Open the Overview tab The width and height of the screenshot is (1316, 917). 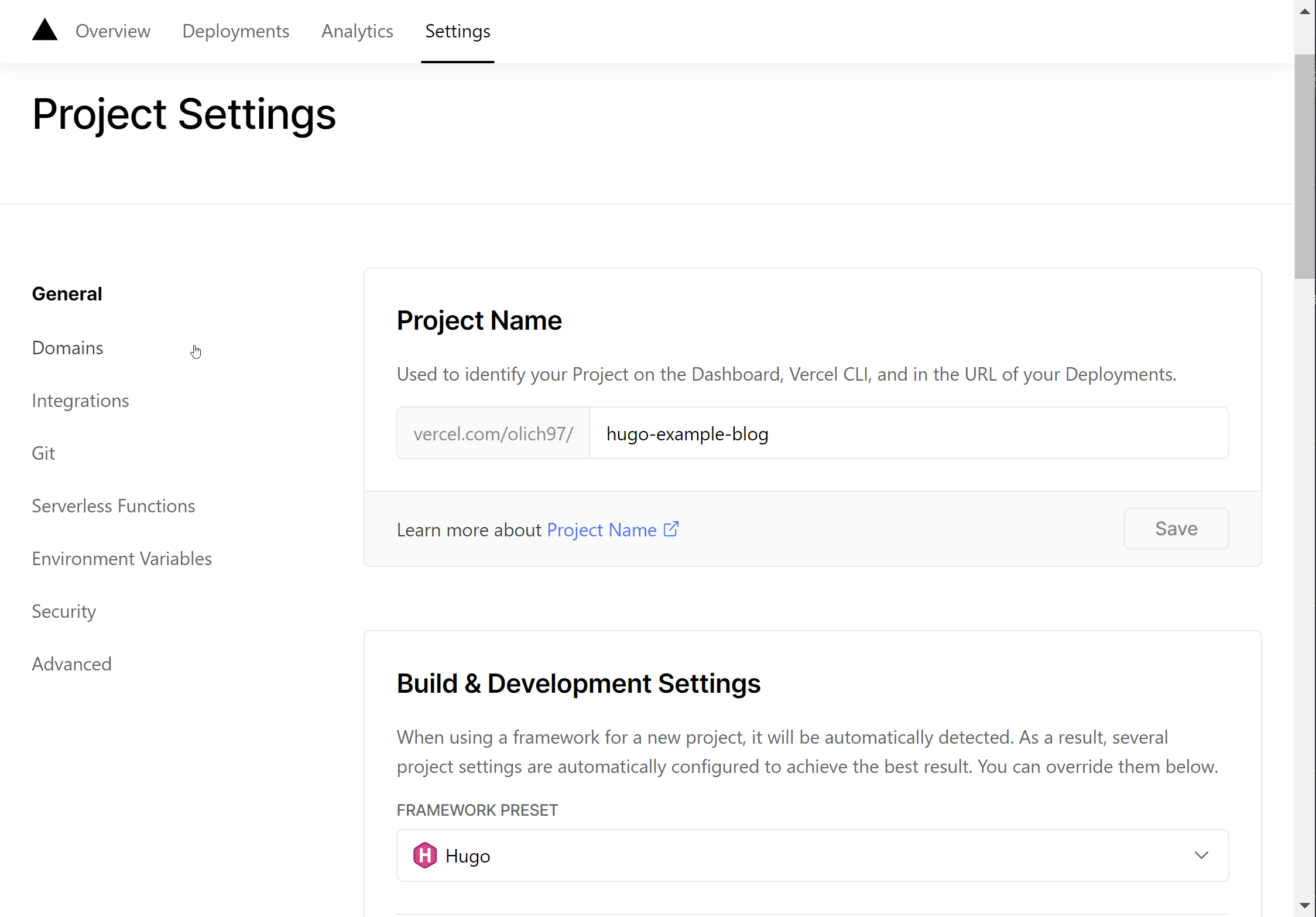pyautogui.click(x=112, y=31)
